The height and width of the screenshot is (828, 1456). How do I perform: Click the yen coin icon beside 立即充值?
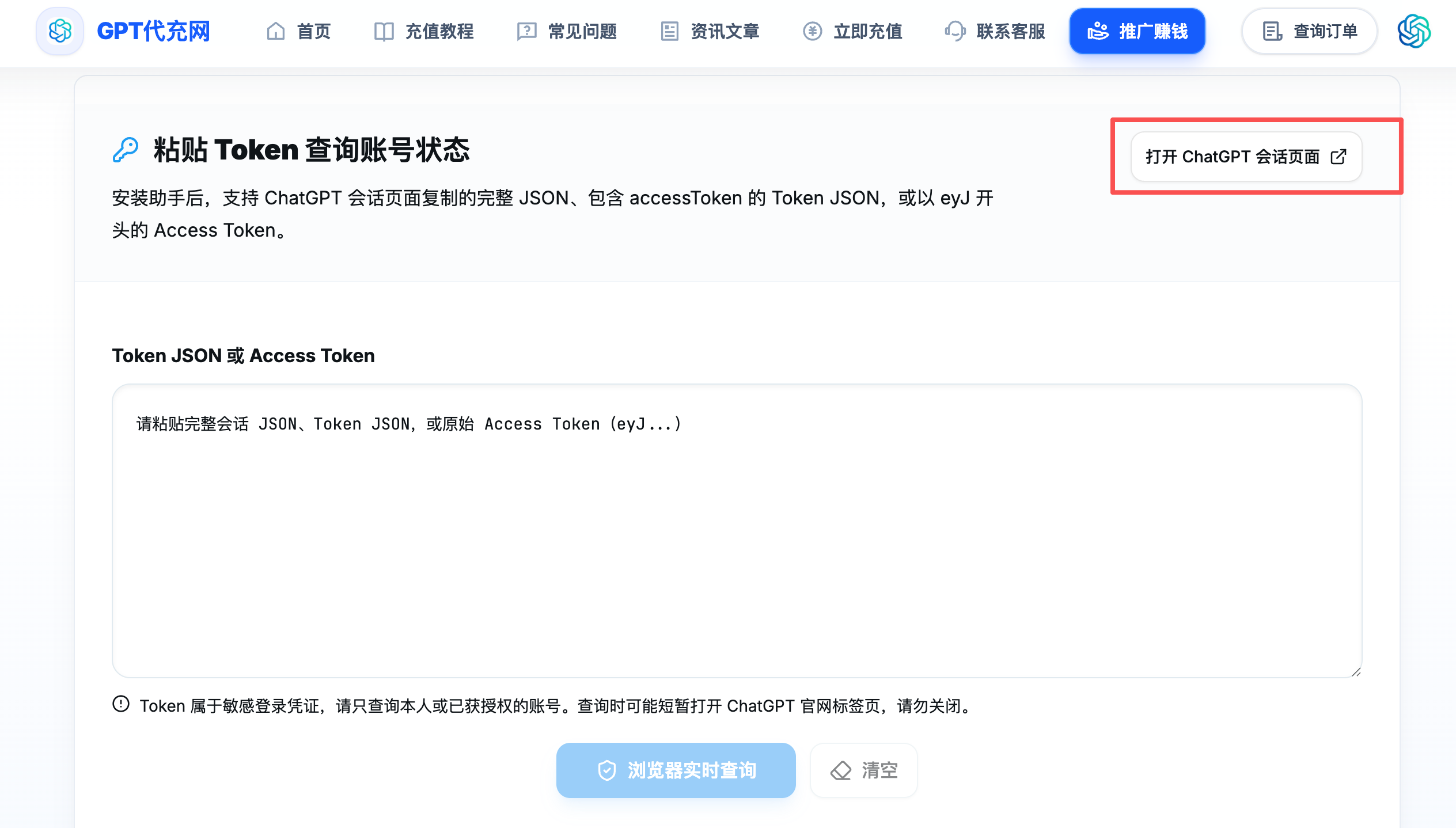pyautogui.click(x=813, y=31)
